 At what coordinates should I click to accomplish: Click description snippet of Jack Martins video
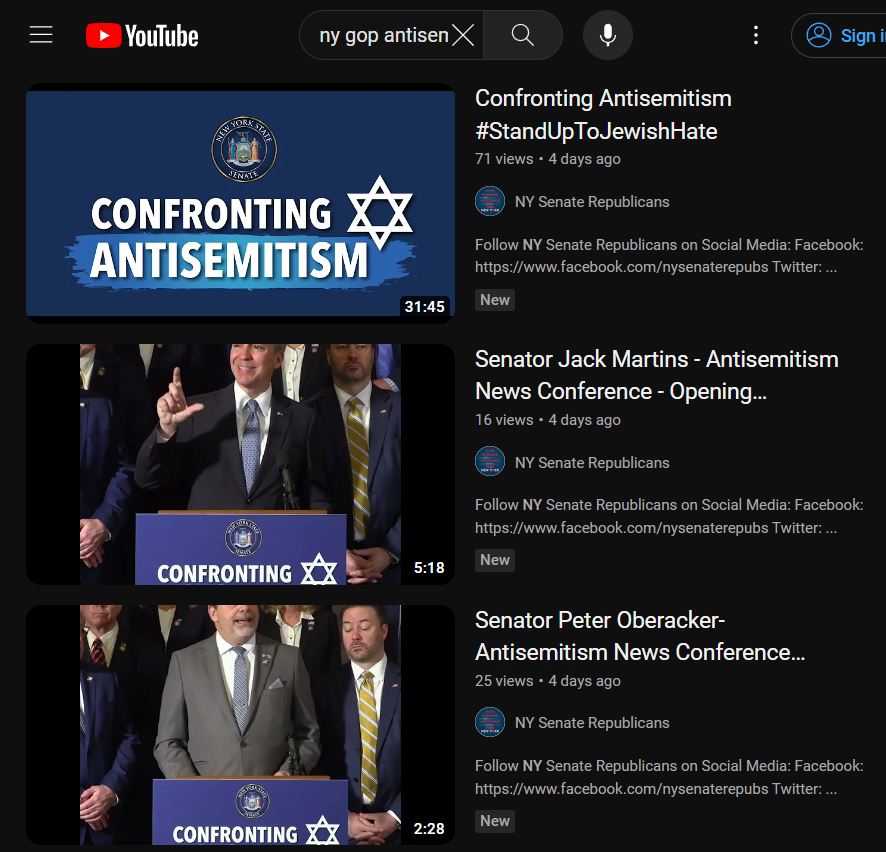[x=669, y=516]
